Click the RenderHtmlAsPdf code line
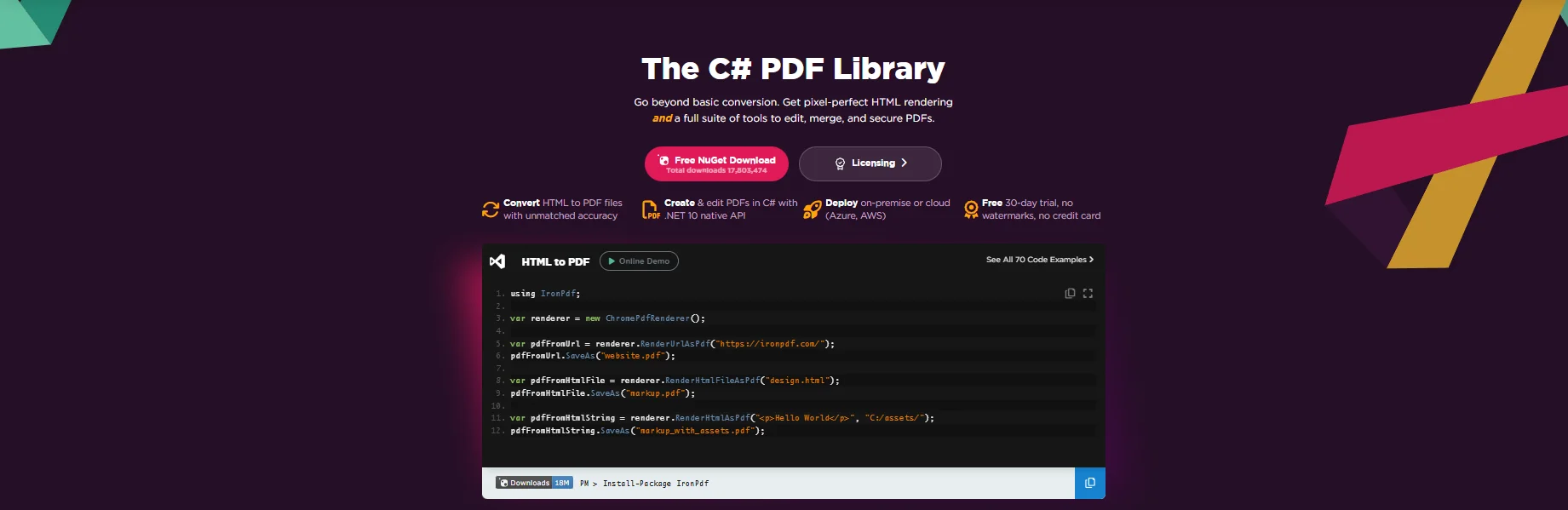This screenshot has height=510, width=1568. (x=722, y=418)
